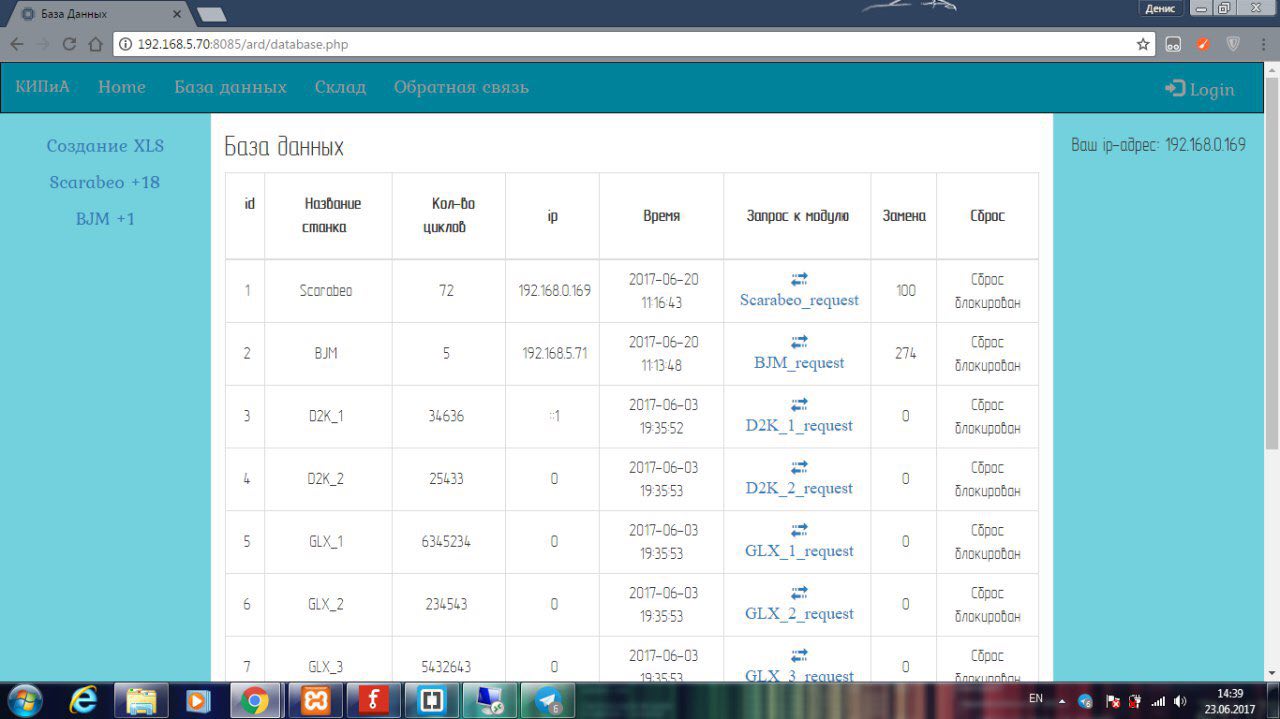Screen dimensions: 1280x719
Task: Click the request arrows icon for GLX_2
Action: (799, 593)
